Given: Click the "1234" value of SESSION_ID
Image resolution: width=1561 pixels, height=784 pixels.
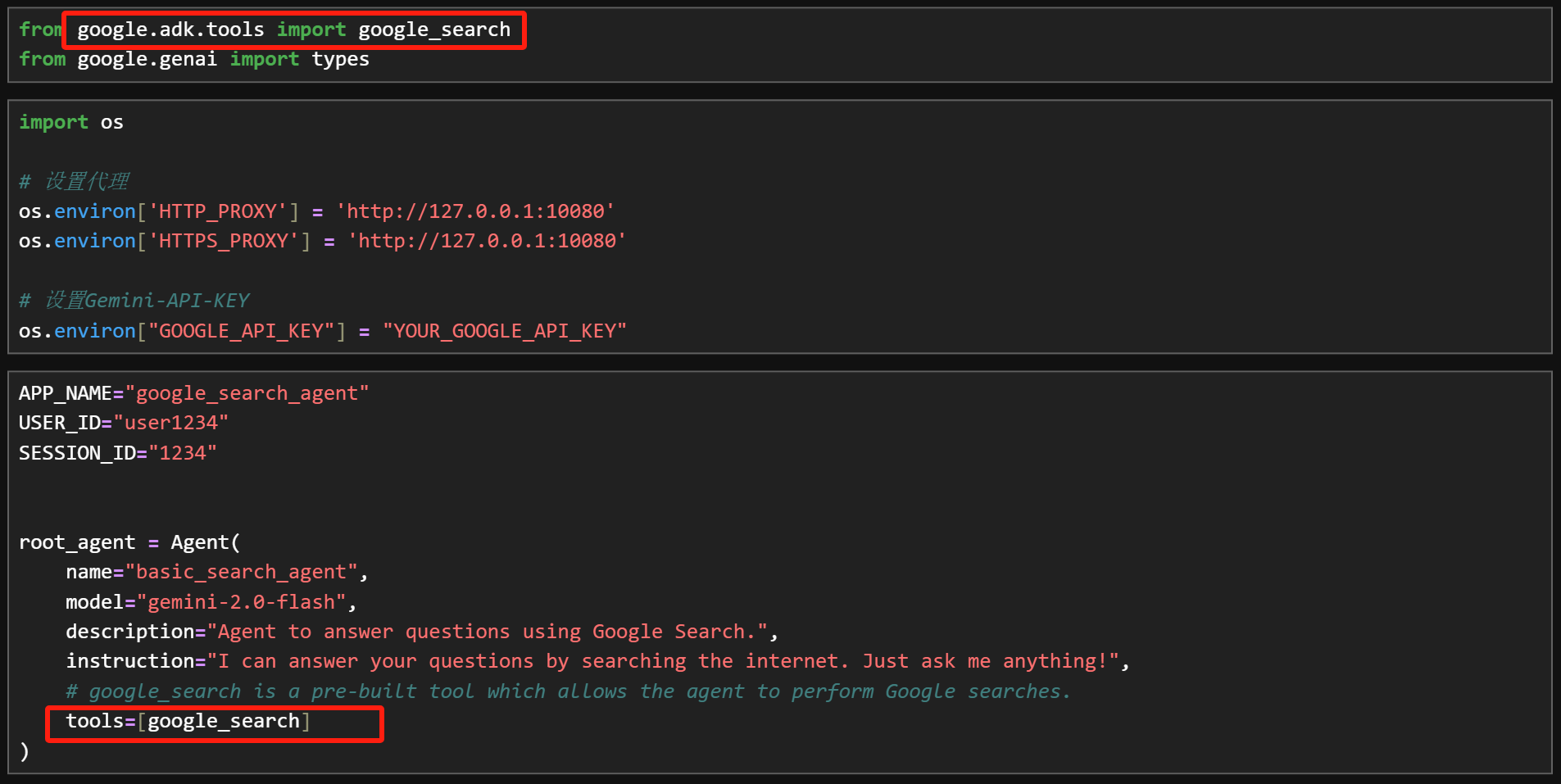Looking at the screenshot, I should [183, 453].
